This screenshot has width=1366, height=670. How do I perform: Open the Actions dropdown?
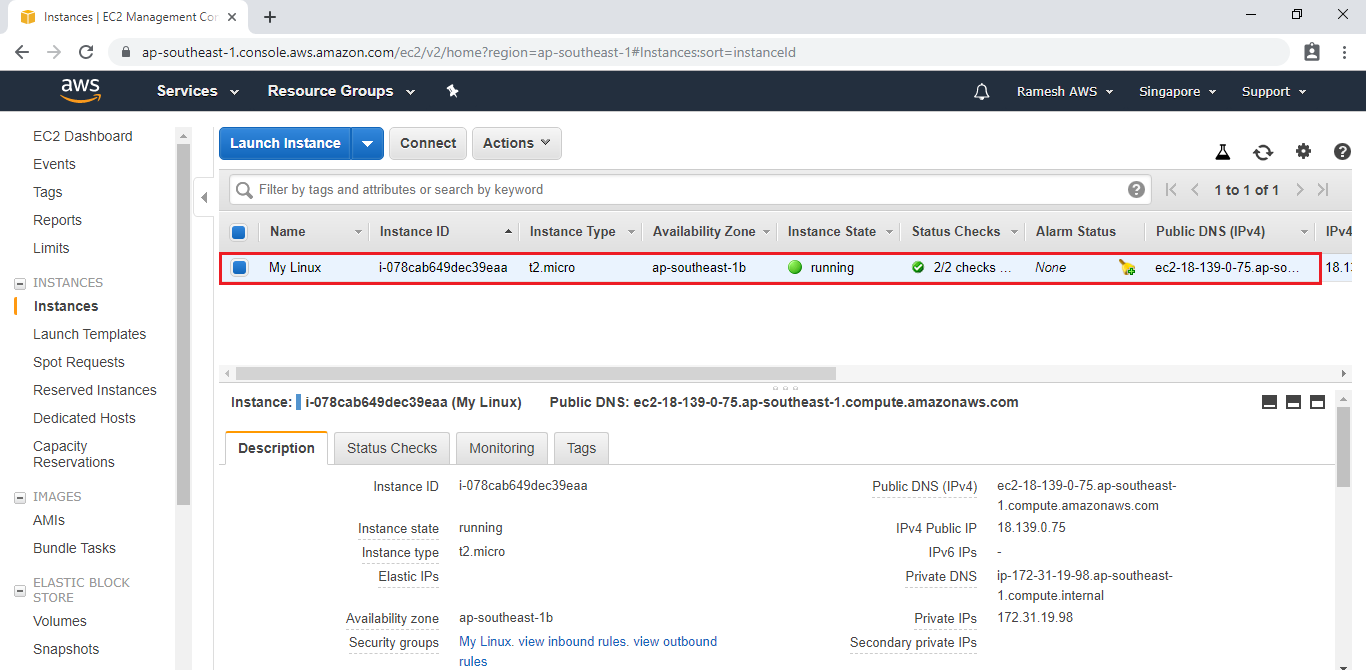[517, 143]
